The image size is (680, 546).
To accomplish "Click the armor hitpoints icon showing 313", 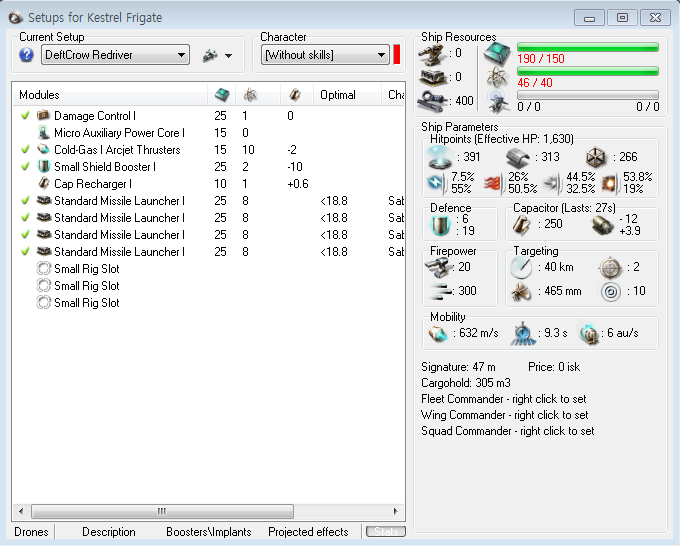I will coord(518,158).
